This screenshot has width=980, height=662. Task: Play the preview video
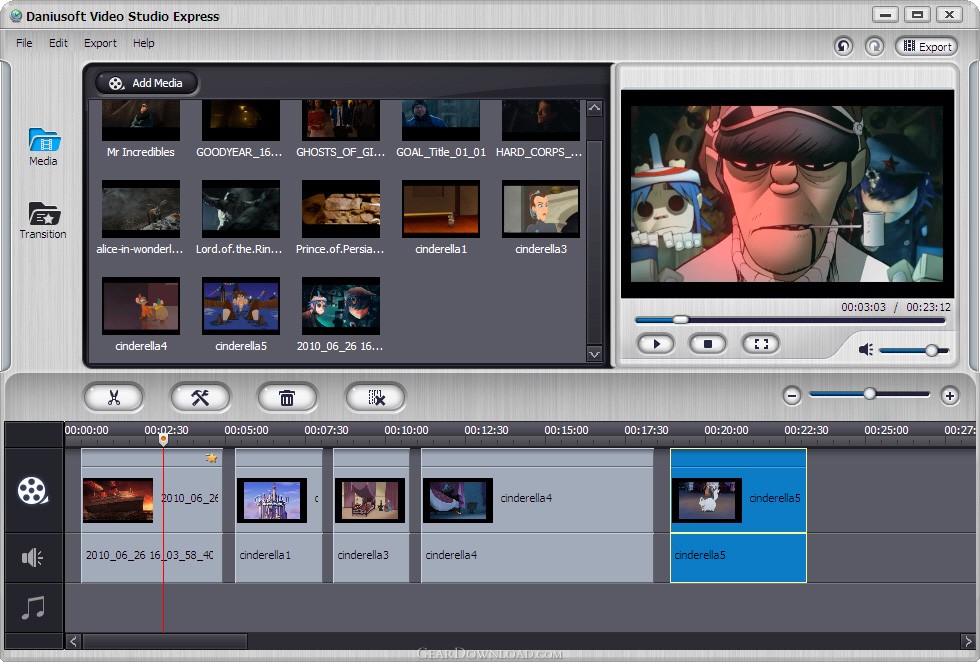[656, 344]
